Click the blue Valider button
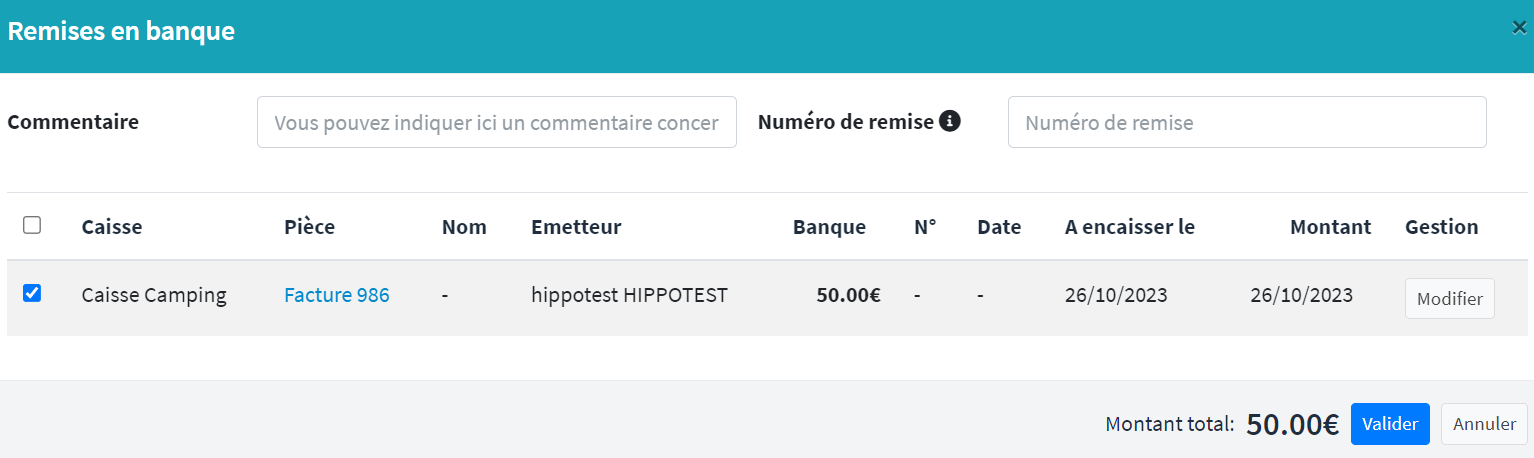Screen dimensions: 1534x458 coord(1390,424)
